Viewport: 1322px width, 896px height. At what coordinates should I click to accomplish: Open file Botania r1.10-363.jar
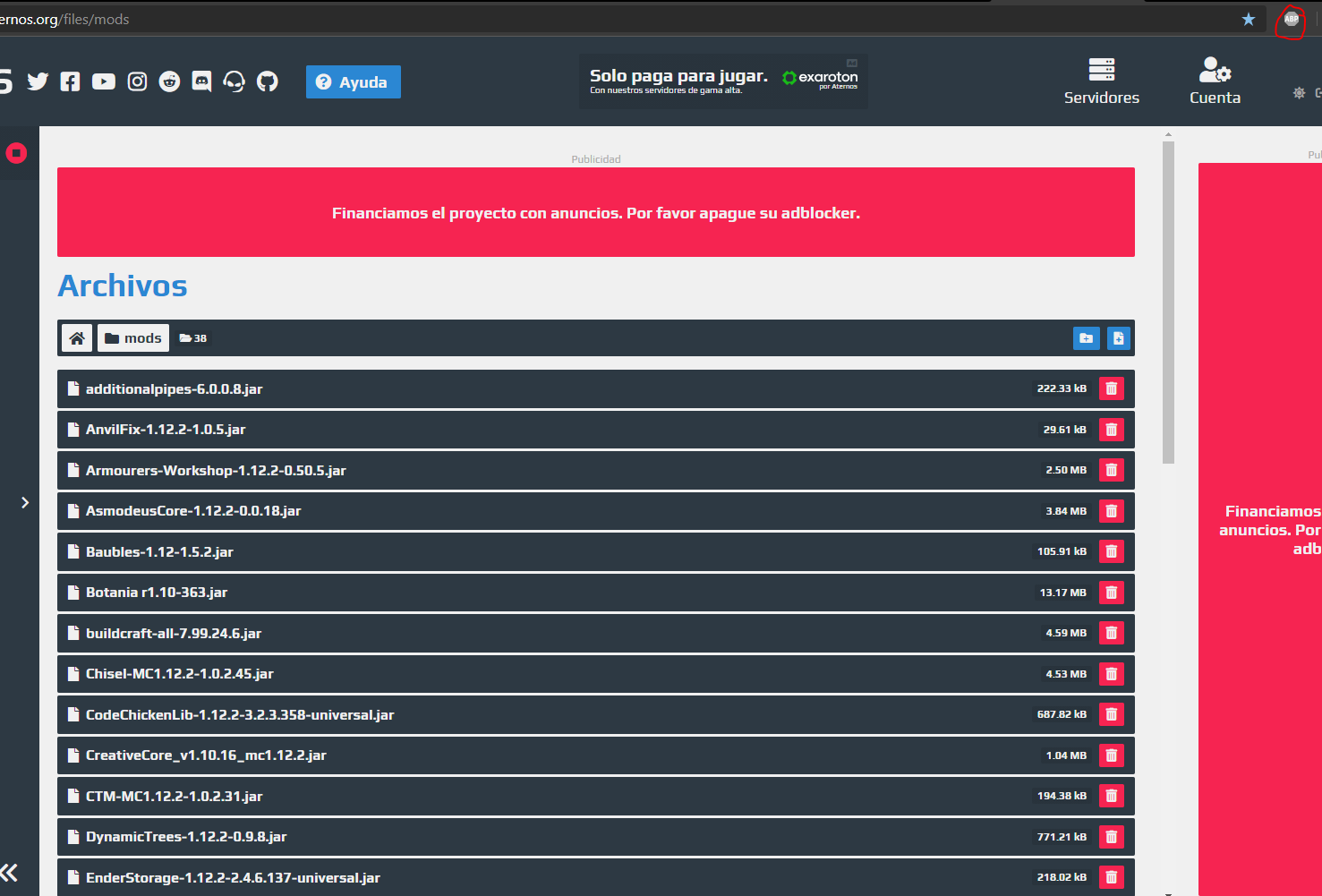tap(596, 593)
